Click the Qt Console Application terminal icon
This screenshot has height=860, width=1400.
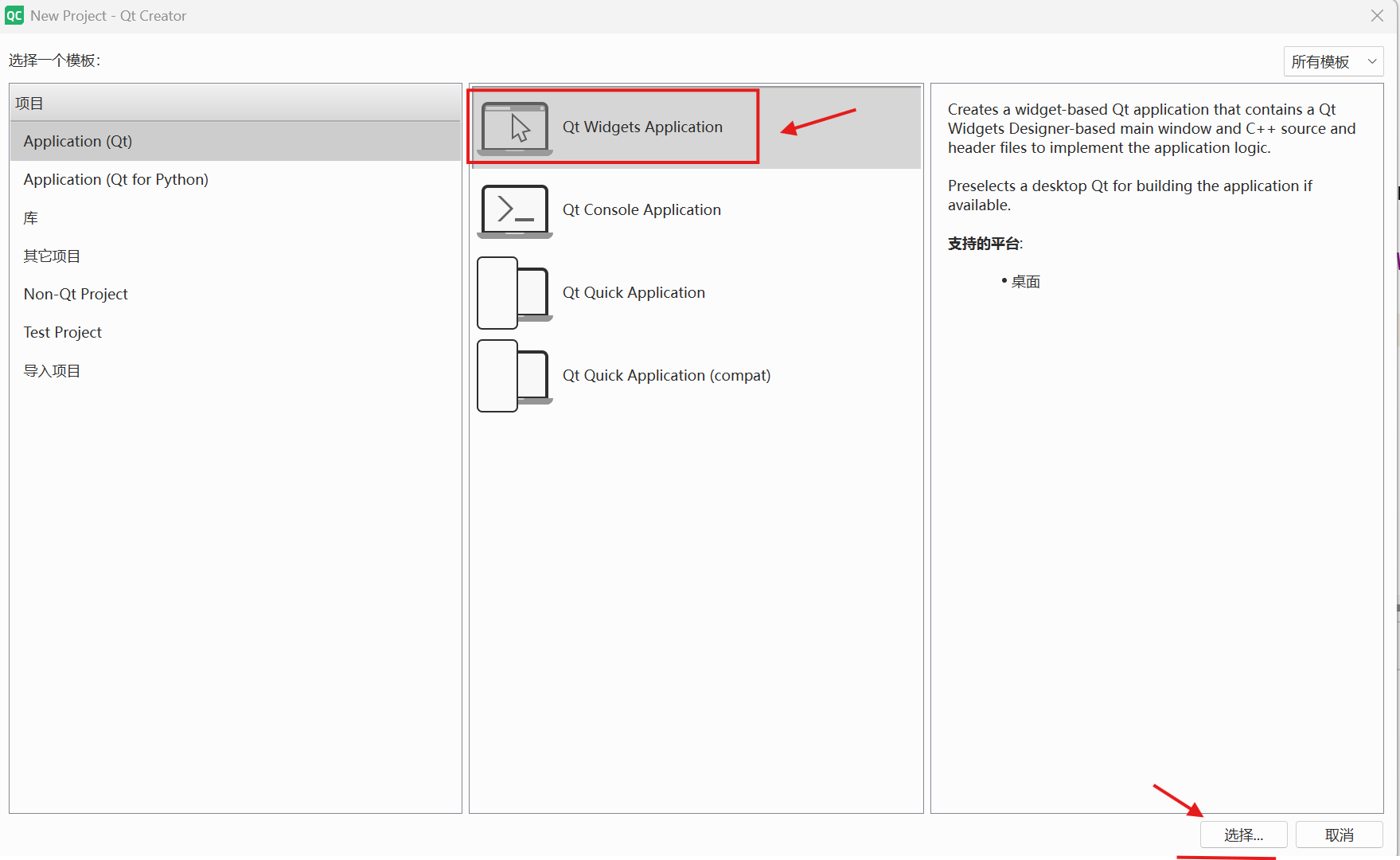click(x=515, y=211)
